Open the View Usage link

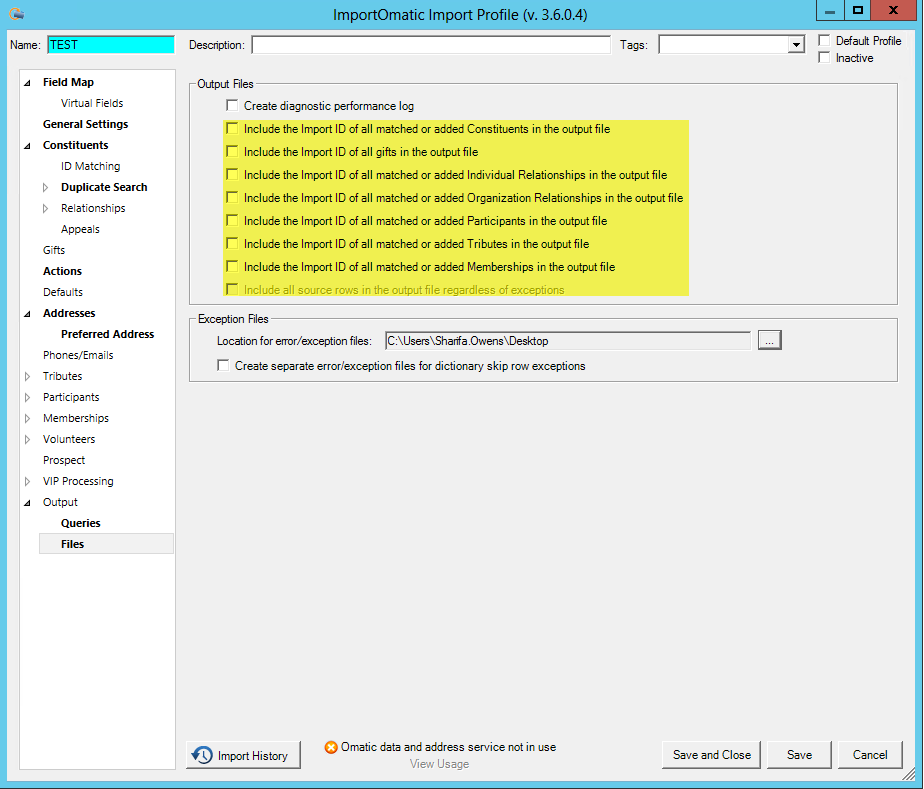coord(439,764)
